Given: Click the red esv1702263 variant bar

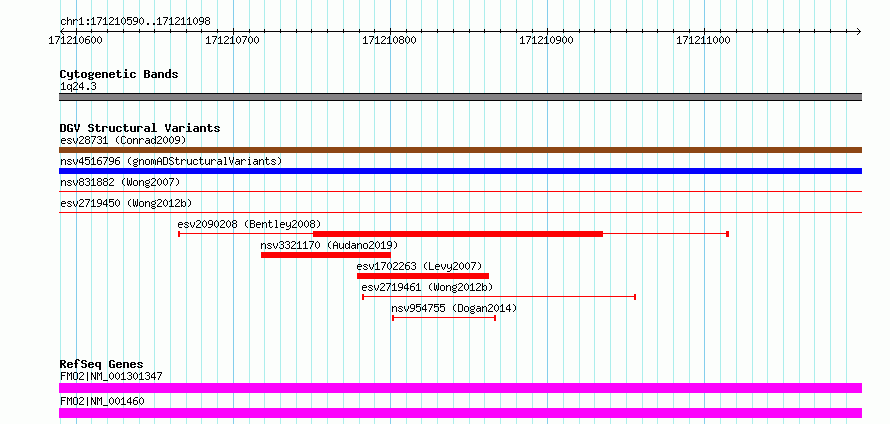Looking at the screenshot, I should point(423,276).
